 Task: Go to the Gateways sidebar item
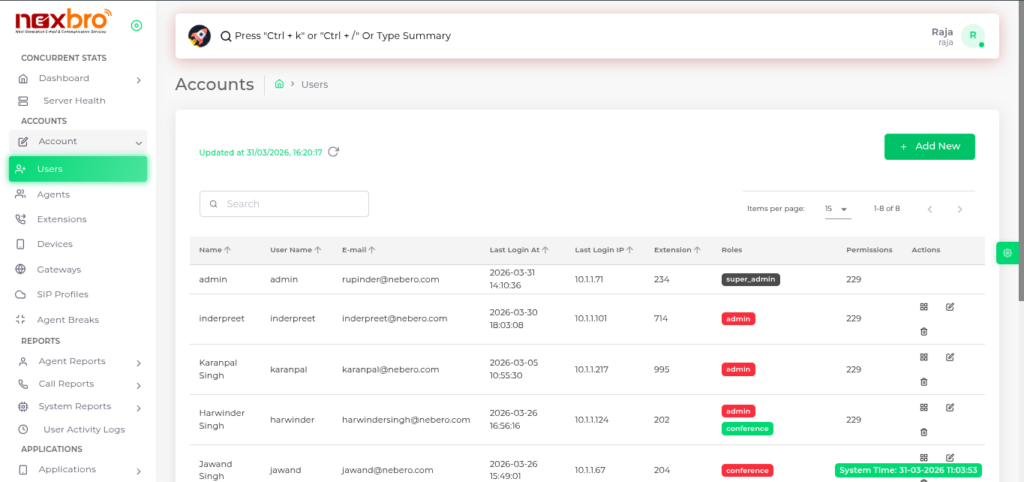tap(59, 270)
